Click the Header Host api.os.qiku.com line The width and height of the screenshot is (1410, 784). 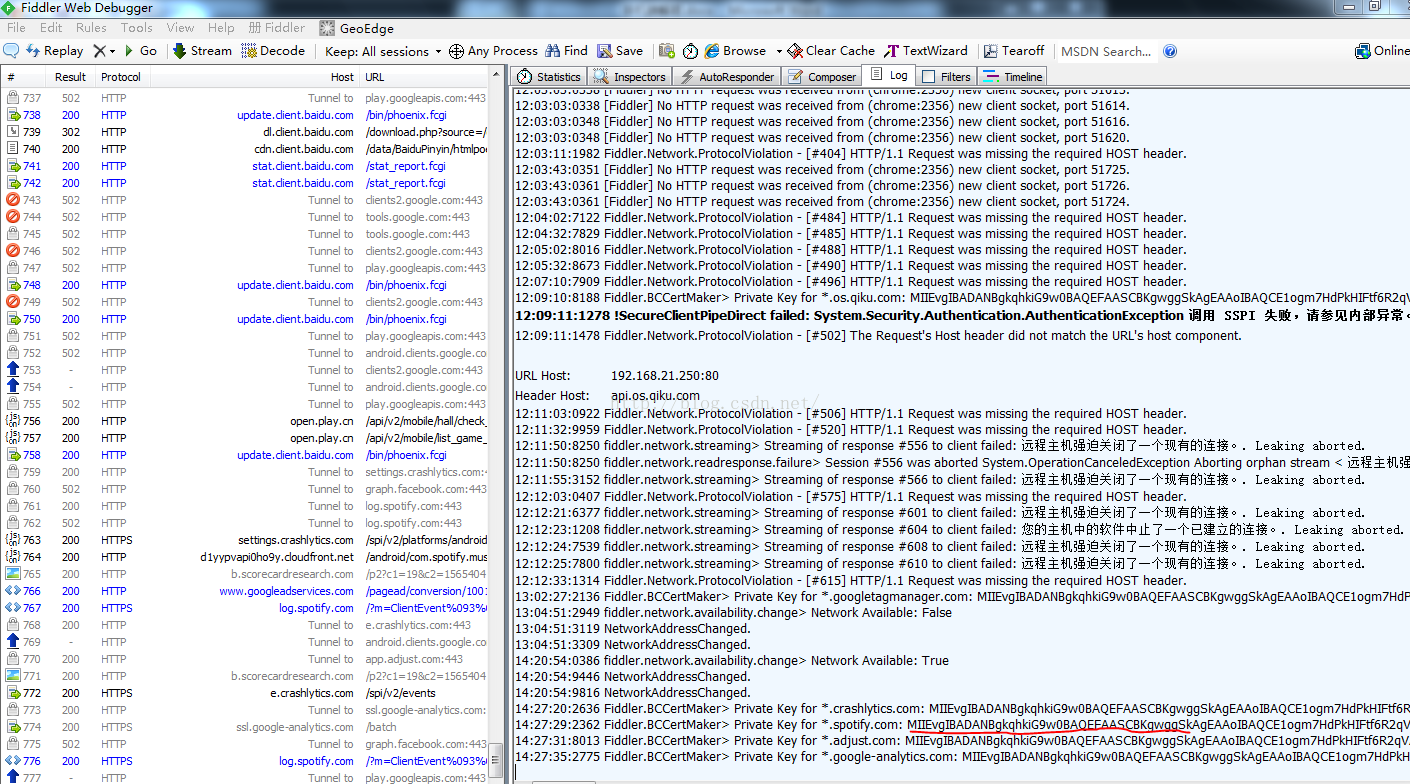[x=607, y=396]
